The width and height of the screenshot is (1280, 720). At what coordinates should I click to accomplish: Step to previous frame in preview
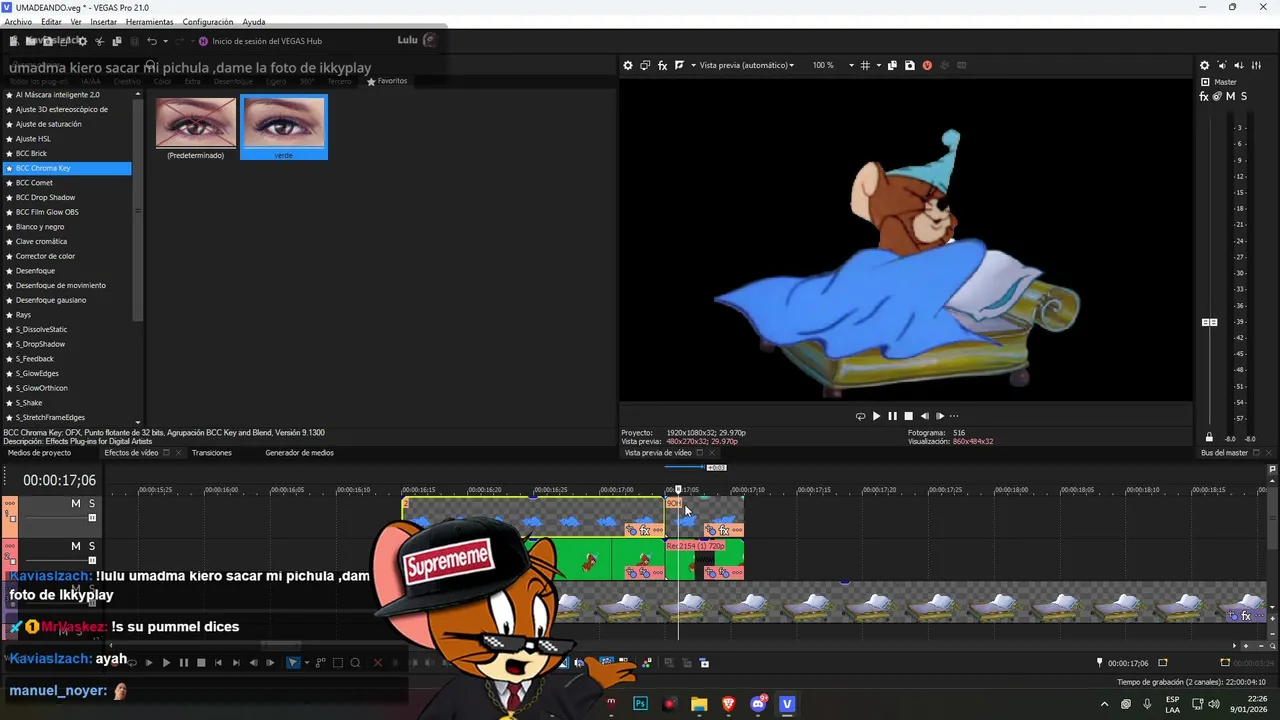pos(924,416)
